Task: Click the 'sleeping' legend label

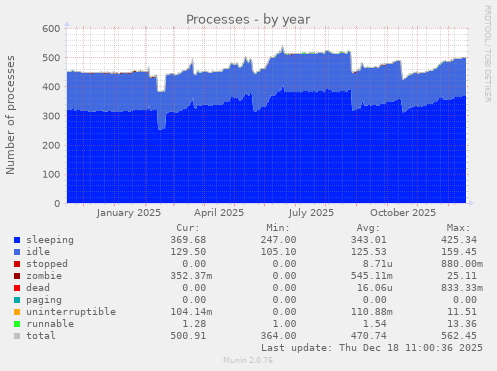Action: 50,240
